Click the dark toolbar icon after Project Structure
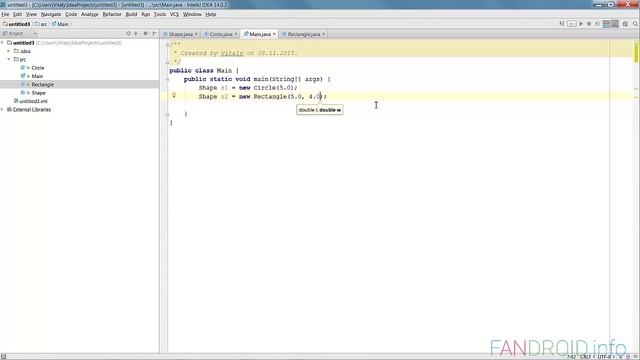Viewport: 640px width, 360px height. click(615, 24)
